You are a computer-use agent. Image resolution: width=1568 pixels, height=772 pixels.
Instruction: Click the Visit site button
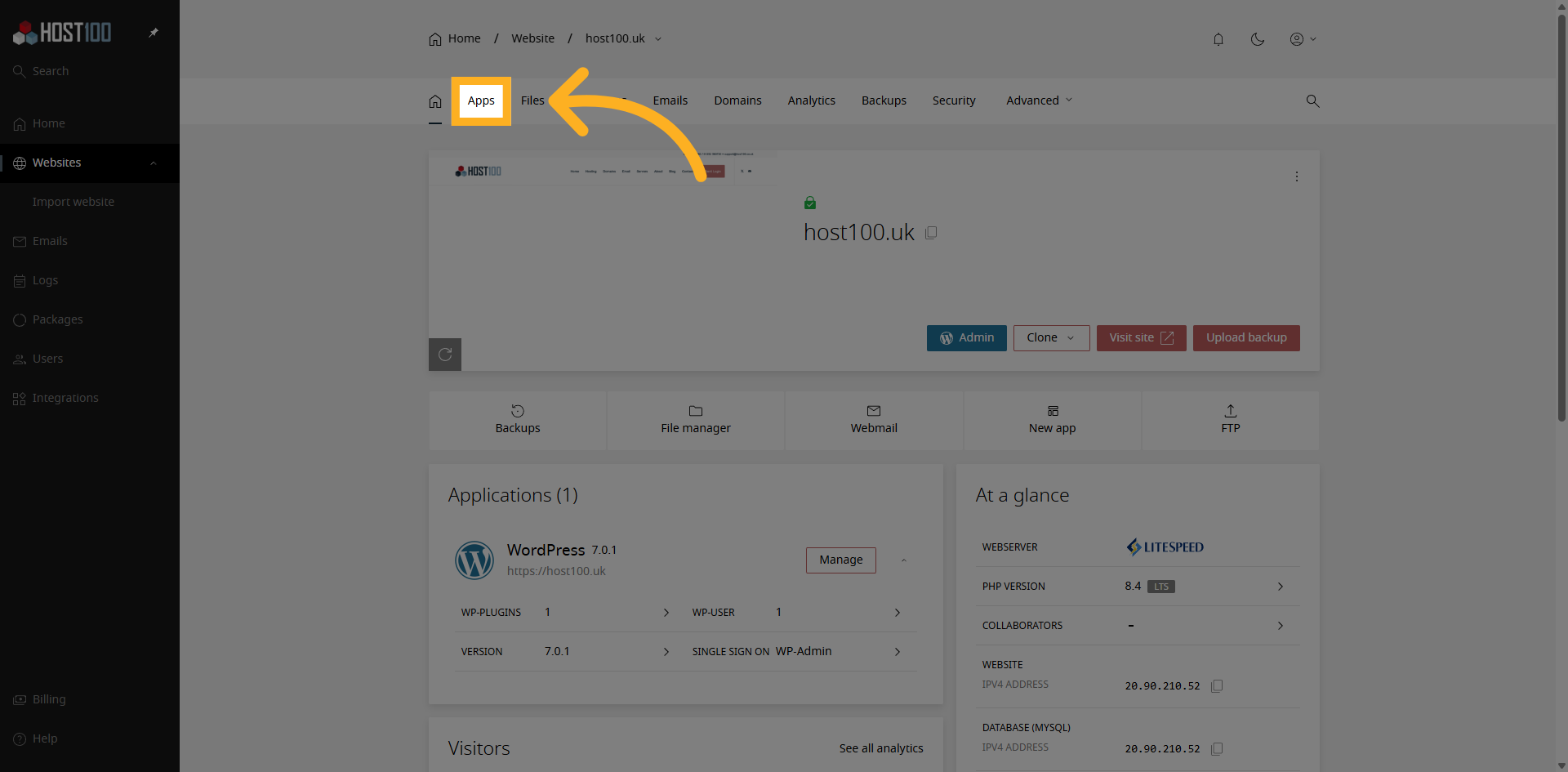point(1141,338)
